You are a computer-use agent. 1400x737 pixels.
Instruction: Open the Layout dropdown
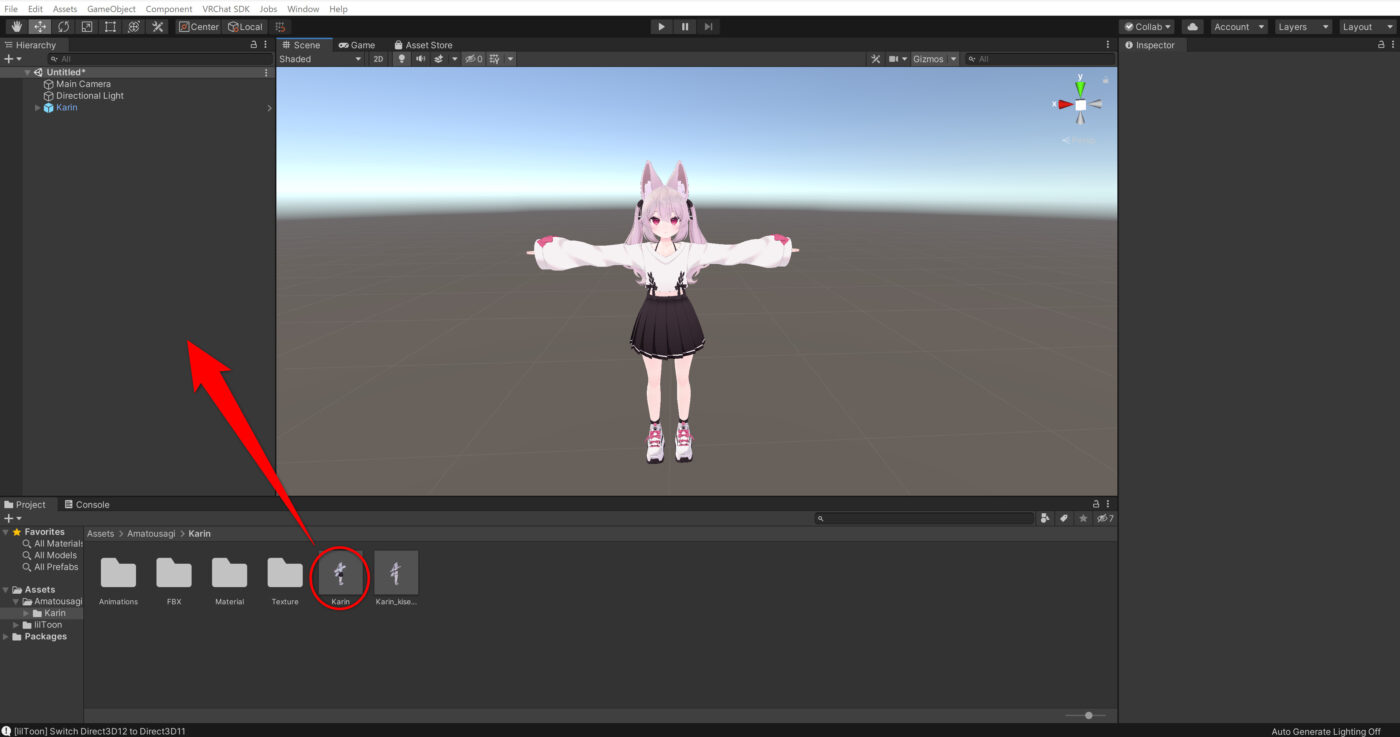[1366, 27]
